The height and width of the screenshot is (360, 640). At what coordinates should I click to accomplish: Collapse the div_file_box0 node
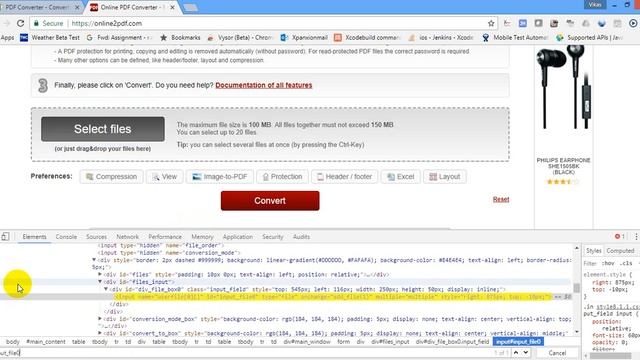click(x=106, y=289)
